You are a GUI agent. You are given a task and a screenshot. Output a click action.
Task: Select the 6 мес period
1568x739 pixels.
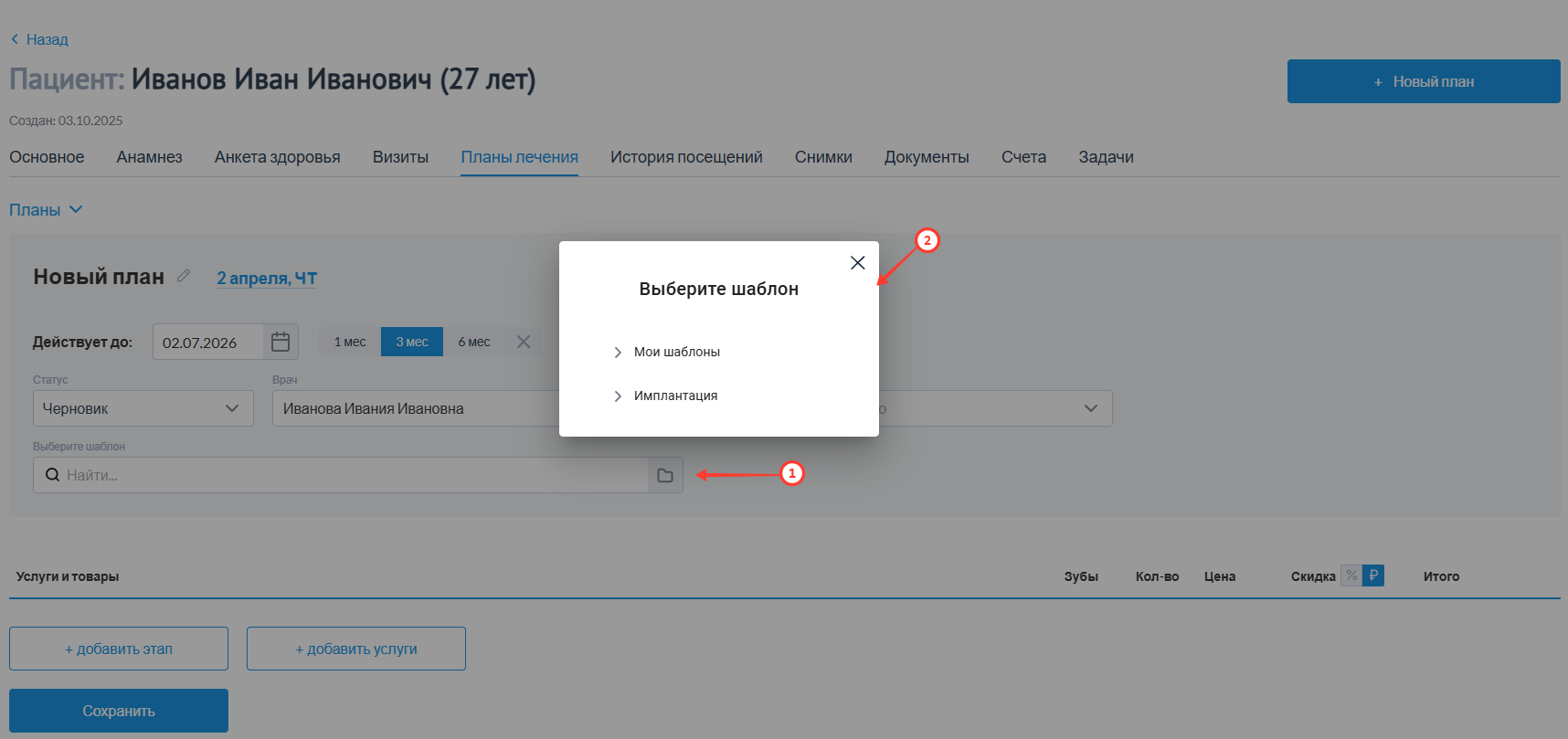click(474, 342)
